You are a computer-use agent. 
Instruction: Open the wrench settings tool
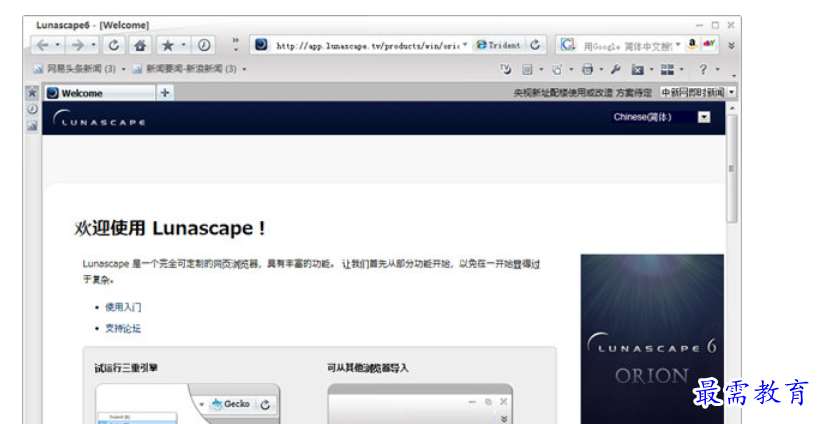click(x=615, y=69)
